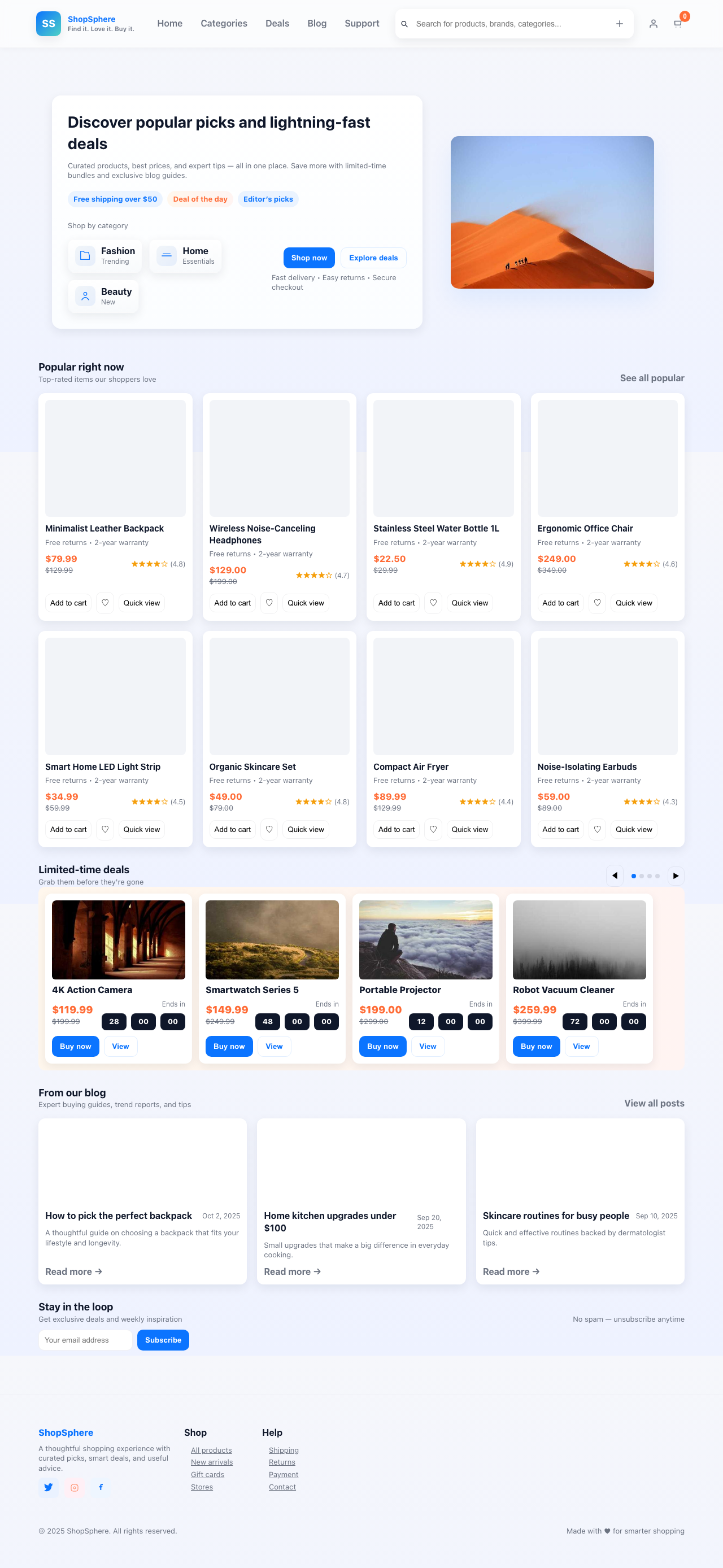Open the Categories nav item
This screenshot has height=1568, width=723.
[224, 23]
